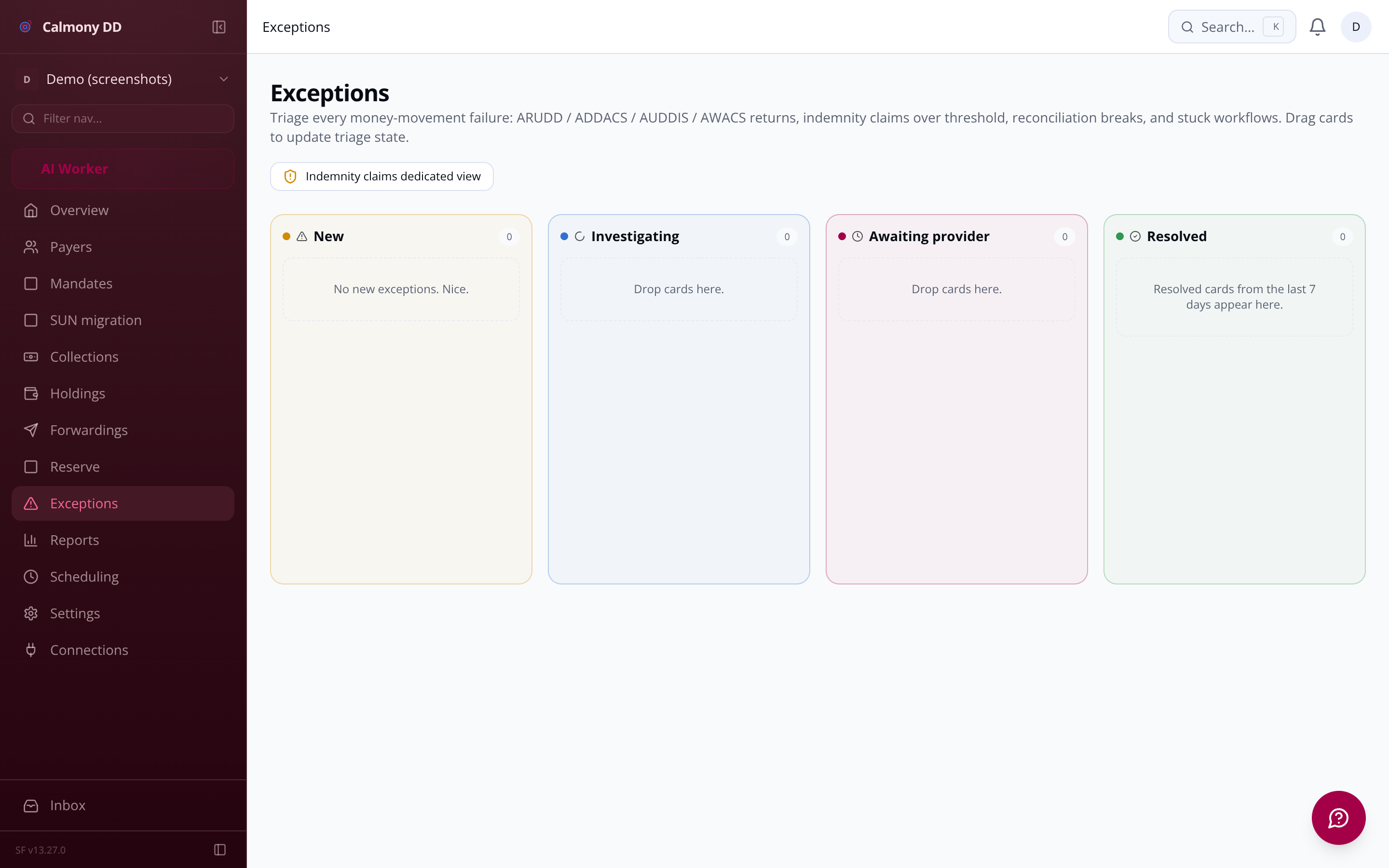The image size is (1389, 868).
Task: Click the Exceptions warning triangle icon
Action: point(31,503)
